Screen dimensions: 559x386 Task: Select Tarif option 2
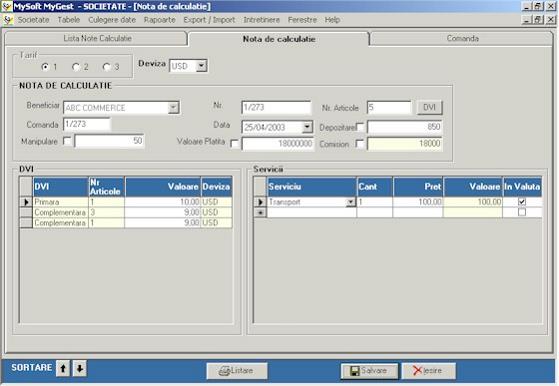coord(76,67)
